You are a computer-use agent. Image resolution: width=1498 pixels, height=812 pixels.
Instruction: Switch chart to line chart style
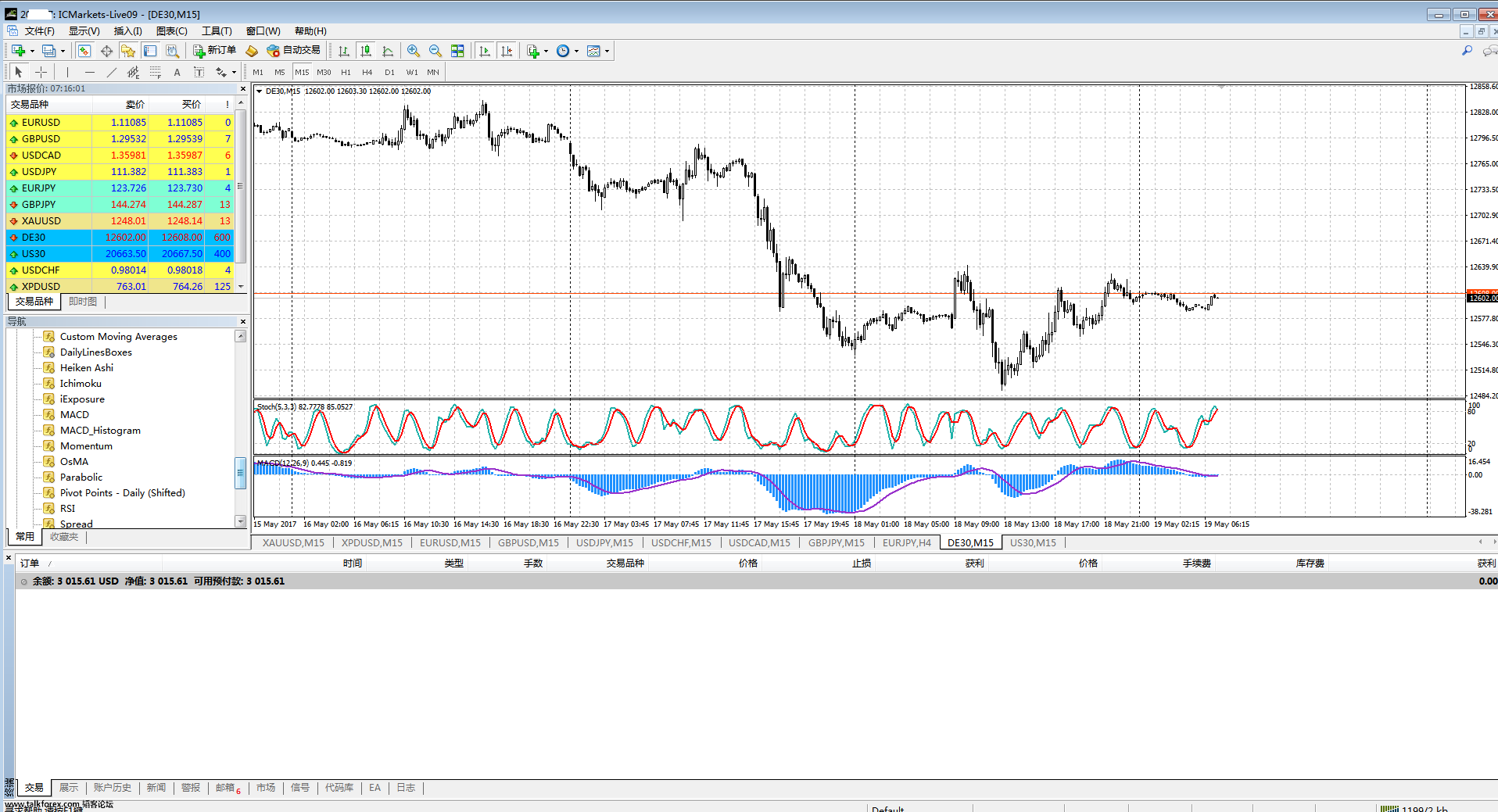(x=388, y=51)
